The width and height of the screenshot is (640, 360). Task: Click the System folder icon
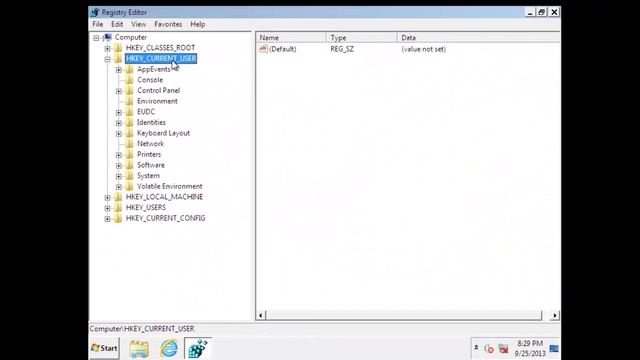[x=130, y=176]
